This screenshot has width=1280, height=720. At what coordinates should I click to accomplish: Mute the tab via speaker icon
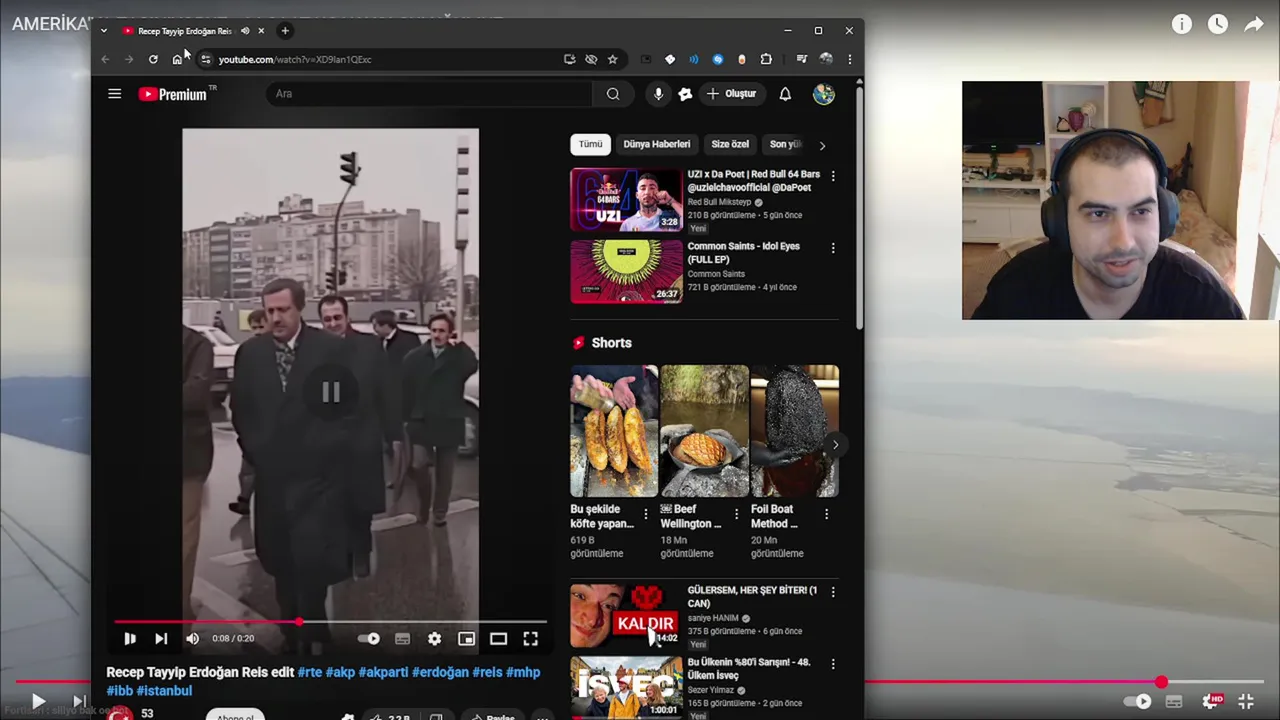[245, 31]
